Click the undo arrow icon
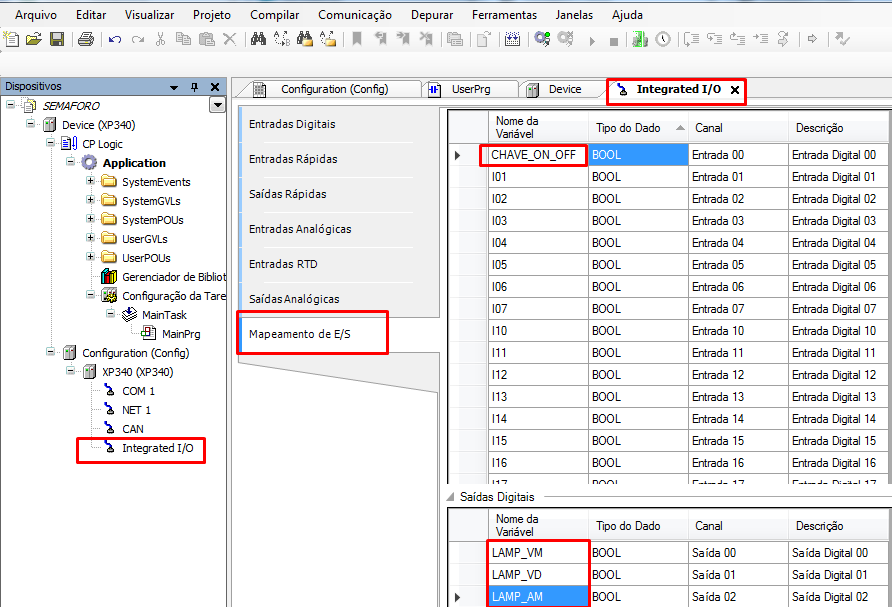 click(115, 40)
